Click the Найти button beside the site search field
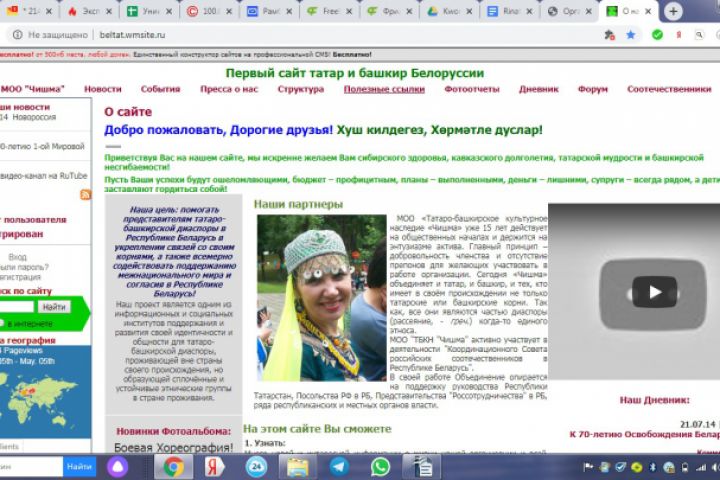This screenshot has width=720, height=480. click(54, 307)
